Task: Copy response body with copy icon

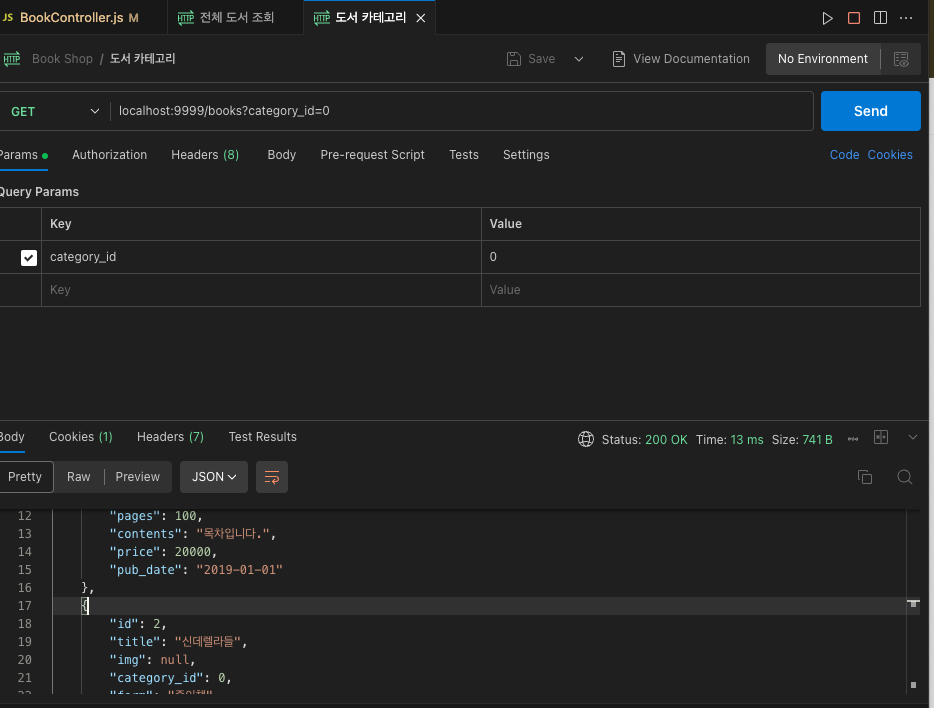Action: pyautogui.click(x=865, y=477)
